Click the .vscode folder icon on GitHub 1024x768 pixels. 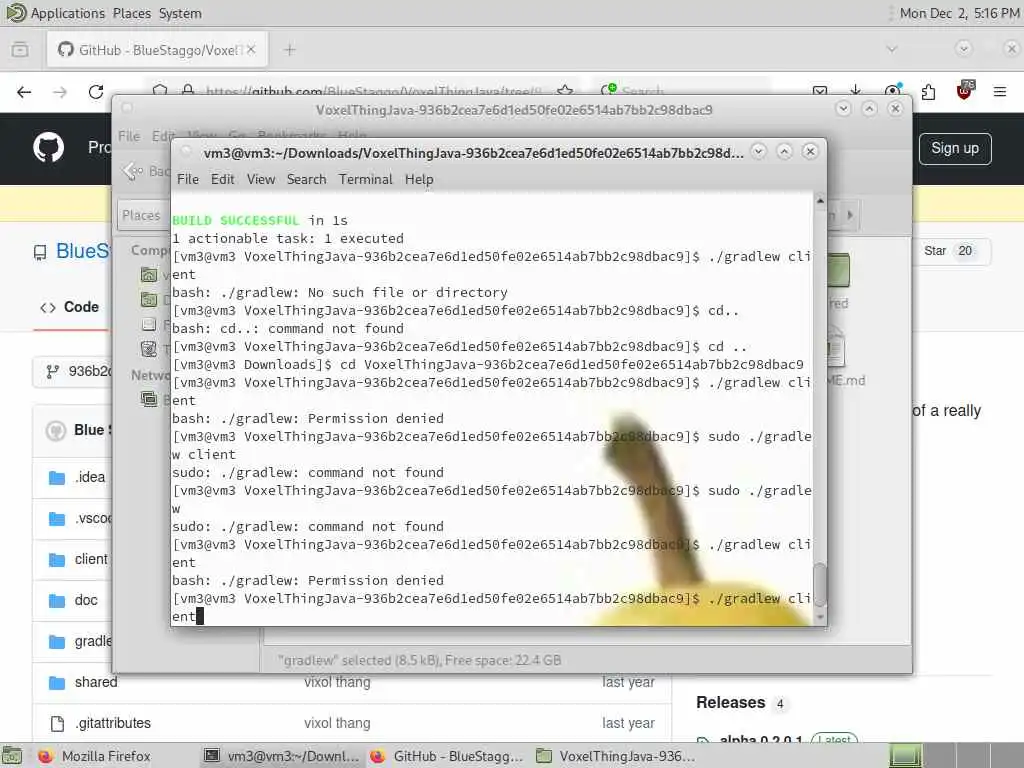click(57, 519)
